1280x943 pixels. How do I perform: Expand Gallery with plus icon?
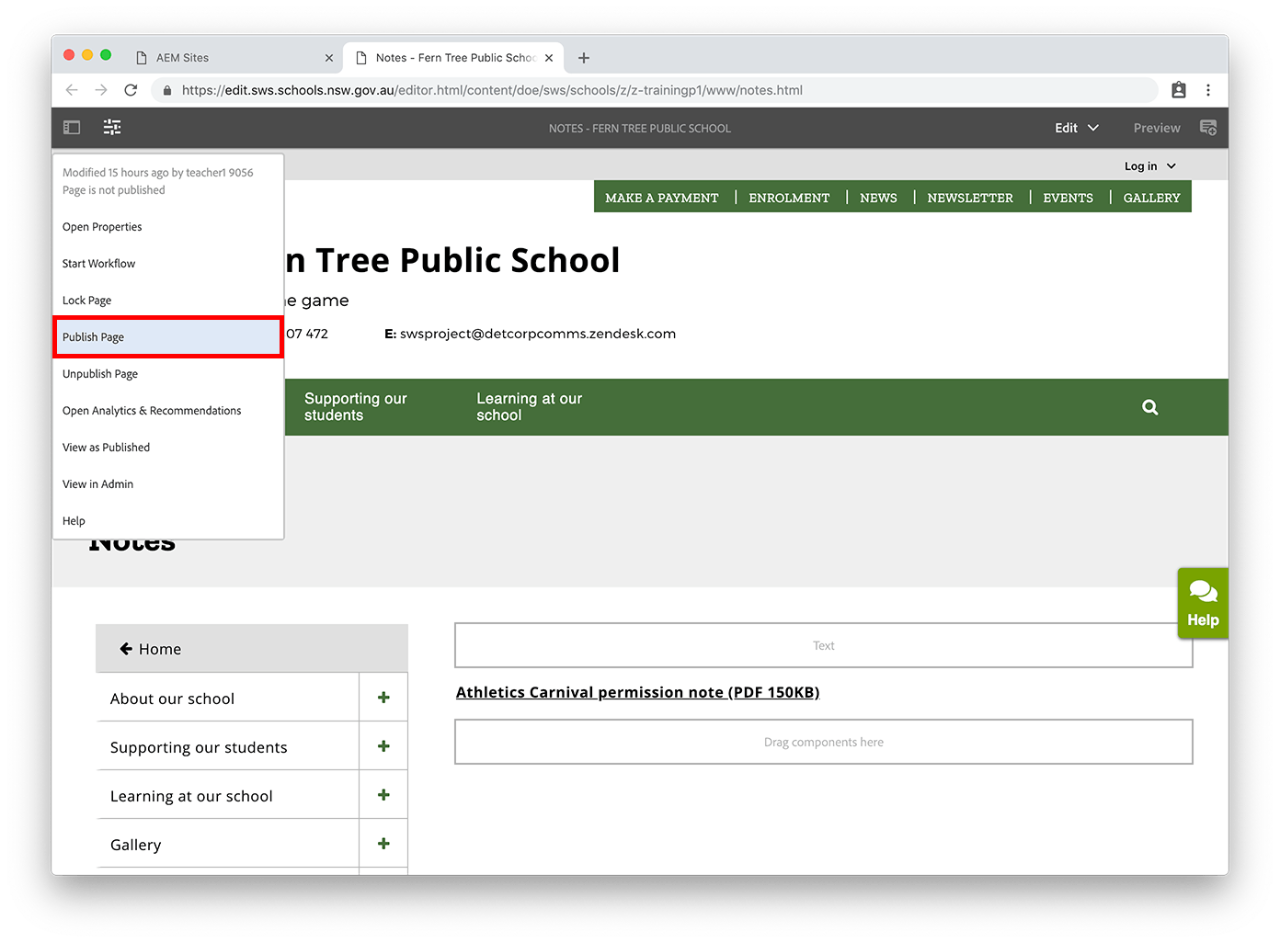point(383,844)
